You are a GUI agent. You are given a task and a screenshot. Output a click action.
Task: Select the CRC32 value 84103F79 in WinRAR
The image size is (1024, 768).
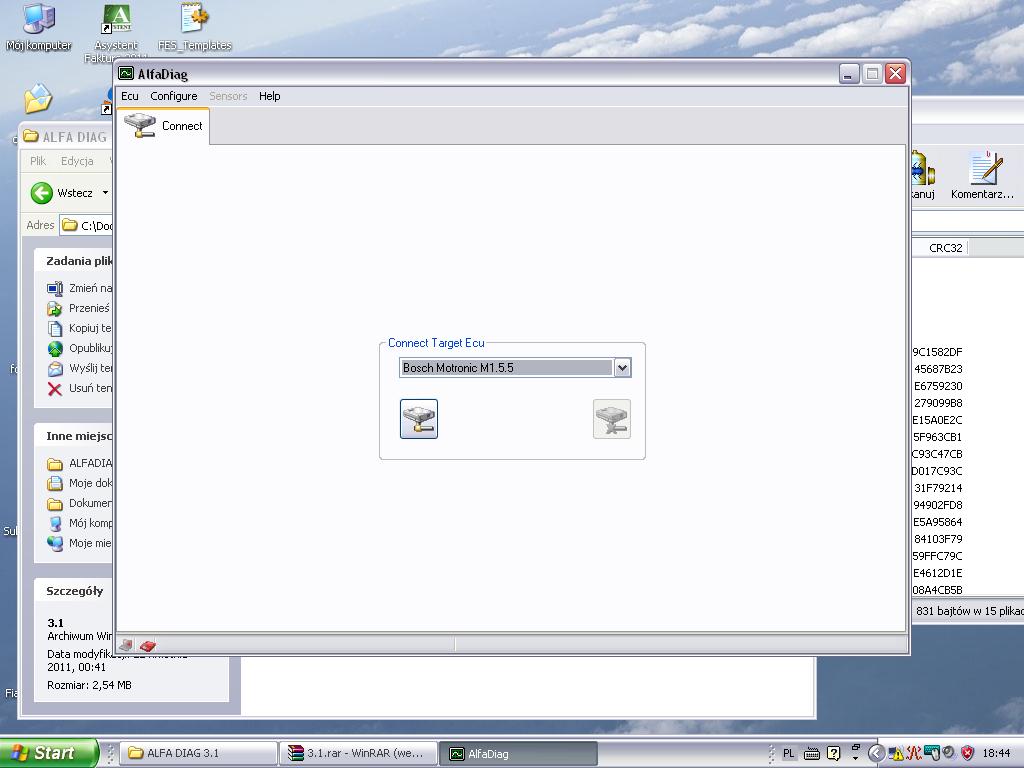(x=938, y=539)
